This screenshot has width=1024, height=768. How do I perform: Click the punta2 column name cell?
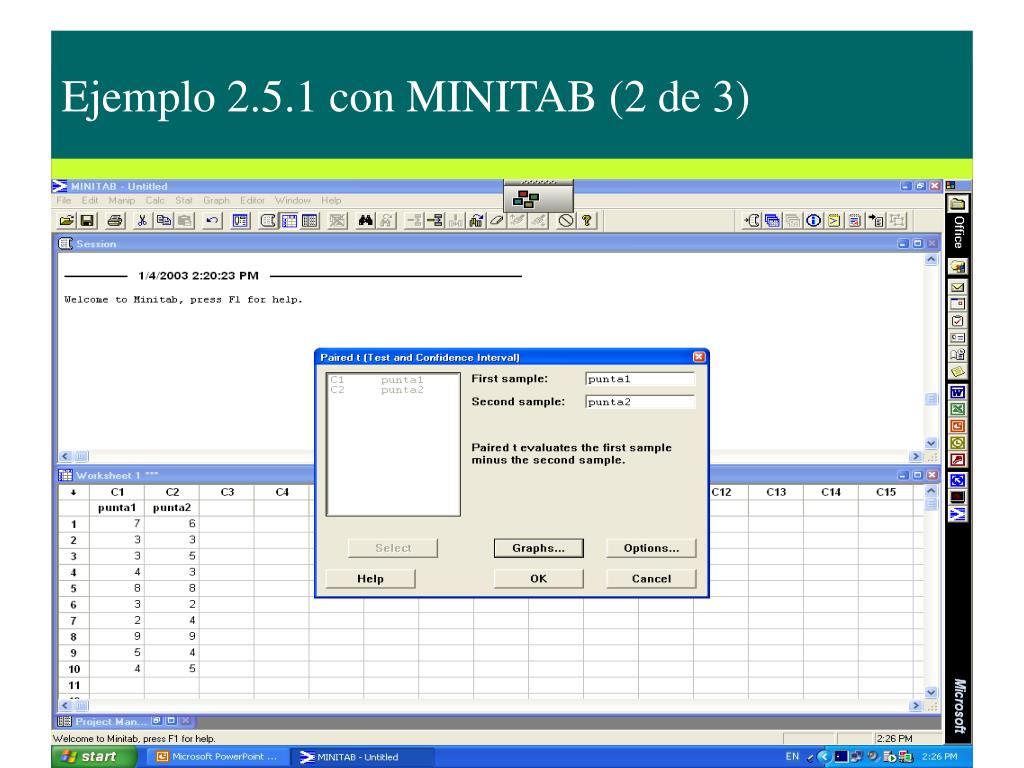pos(172,507)
